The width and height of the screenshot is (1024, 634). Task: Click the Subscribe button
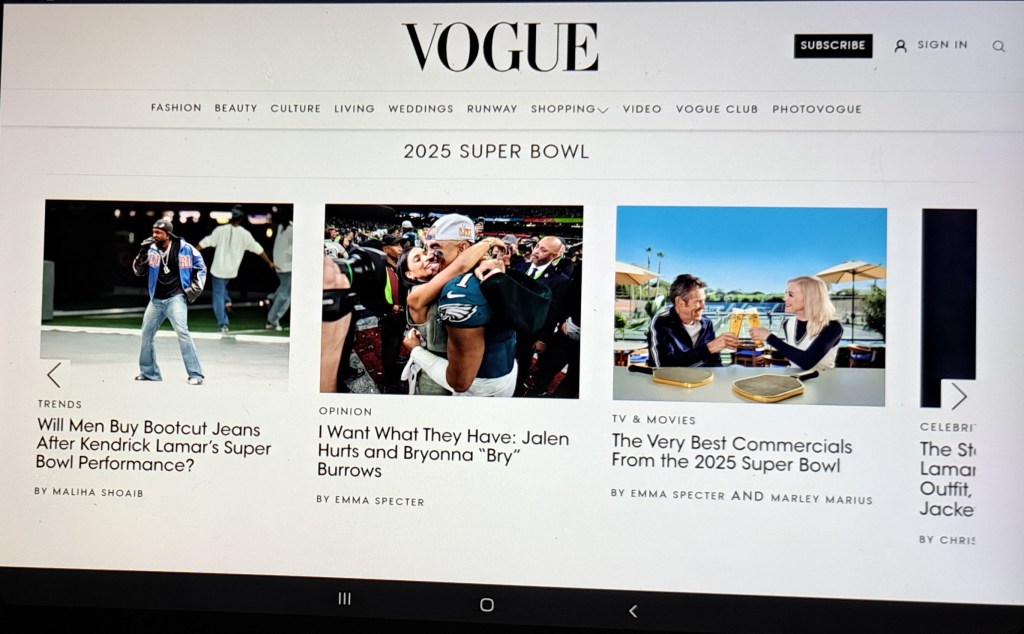(833, 45)
